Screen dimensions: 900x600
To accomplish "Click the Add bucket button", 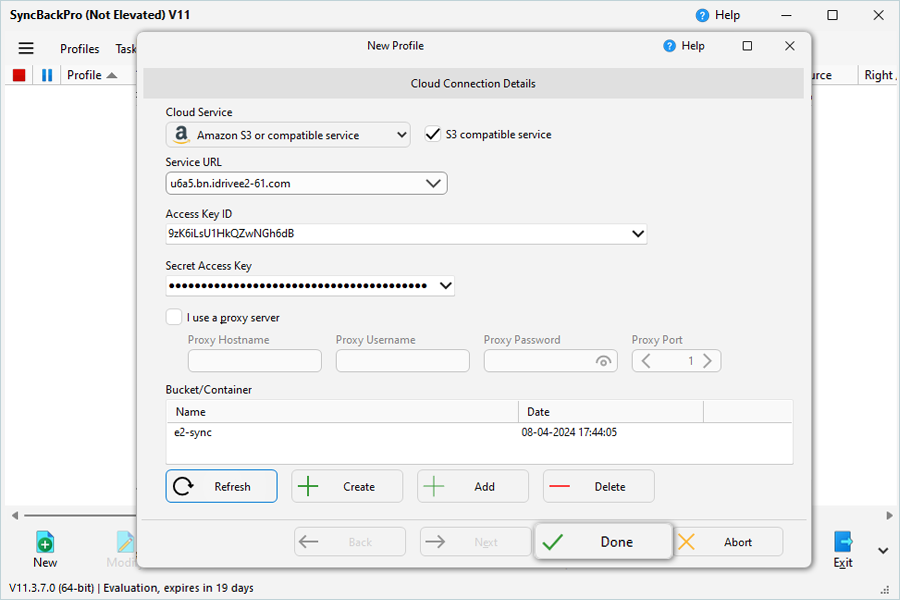I will coord(473,486).
